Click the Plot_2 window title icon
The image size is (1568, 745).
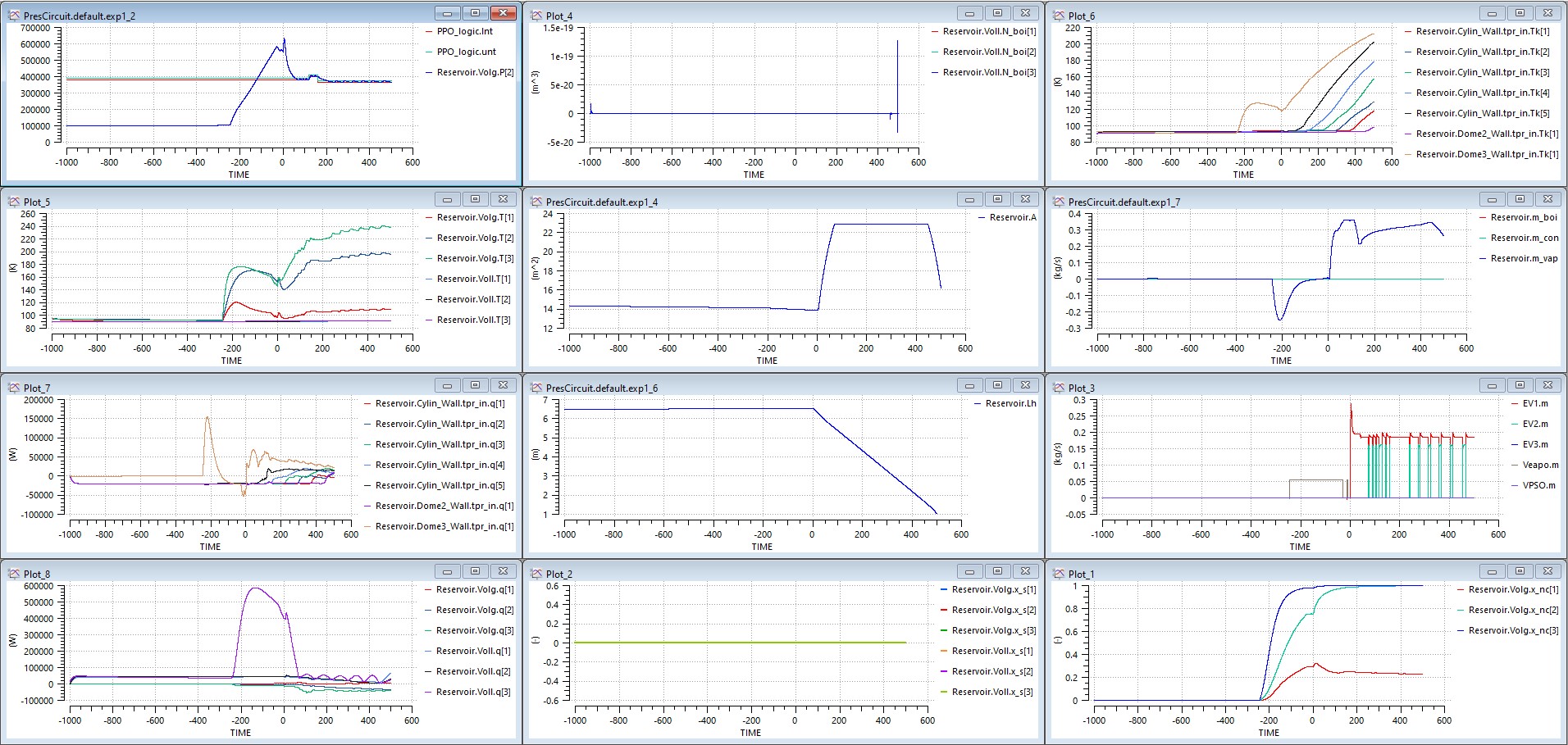click(536, 574)
